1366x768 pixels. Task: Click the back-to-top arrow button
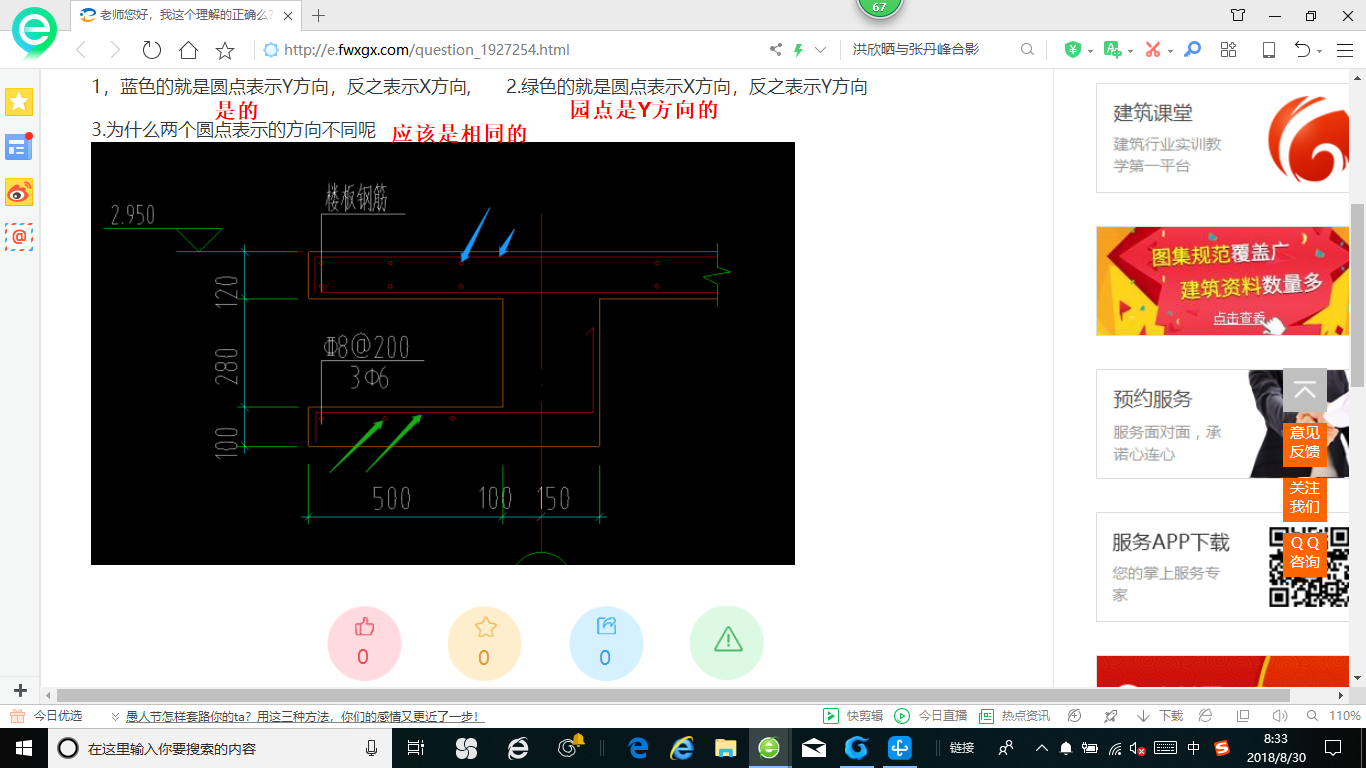[x=1305, y=390]
